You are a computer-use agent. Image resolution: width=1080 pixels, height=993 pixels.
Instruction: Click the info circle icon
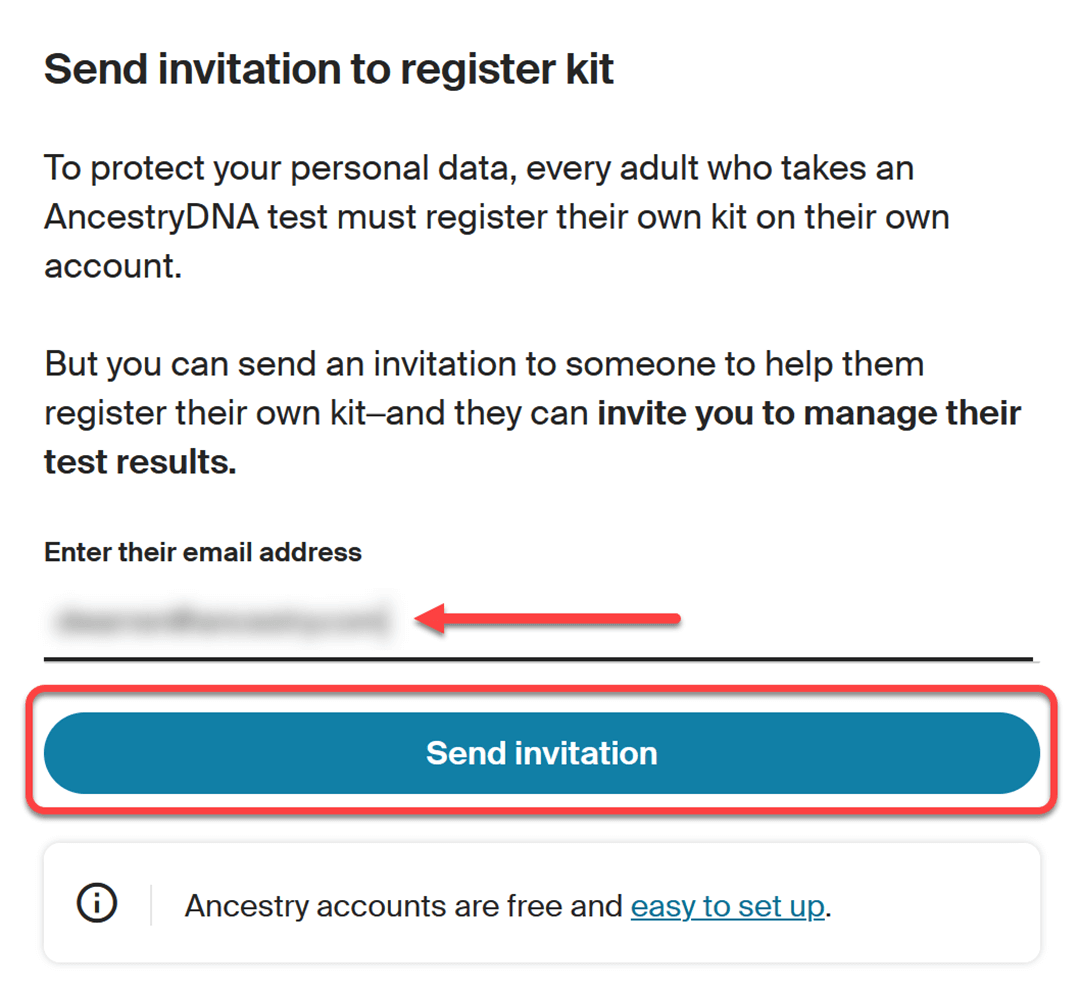click(x=96, y=904)
